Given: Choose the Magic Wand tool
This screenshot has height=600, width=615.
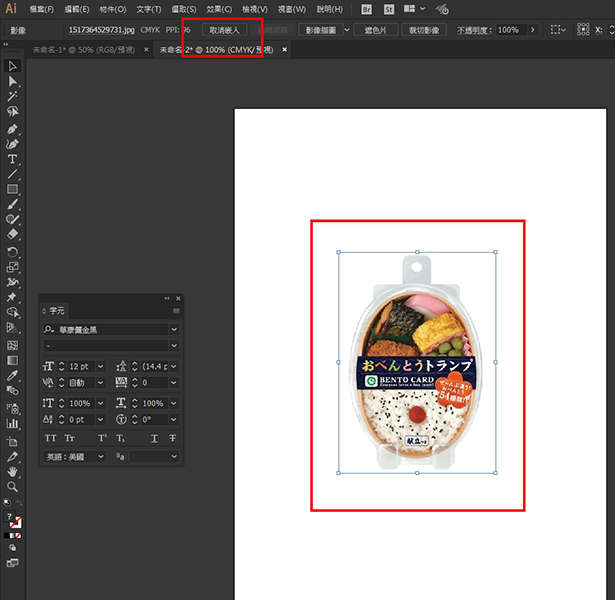Looking at the screenshot, I should [13, 96].
